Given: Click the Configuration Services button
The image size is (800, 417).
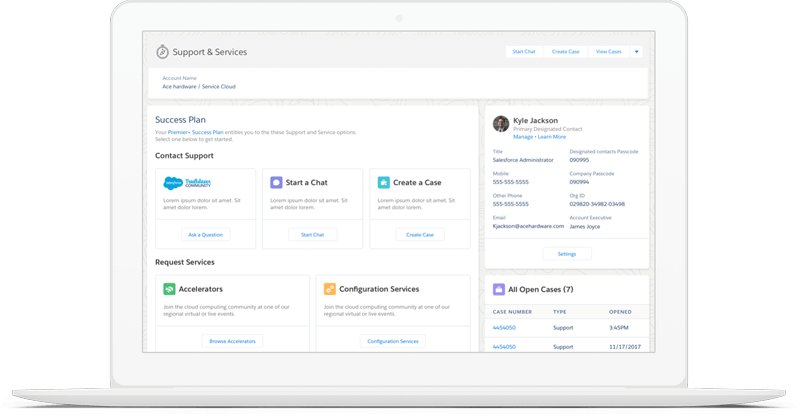Looking at the screenshot, I should (393, 341).
